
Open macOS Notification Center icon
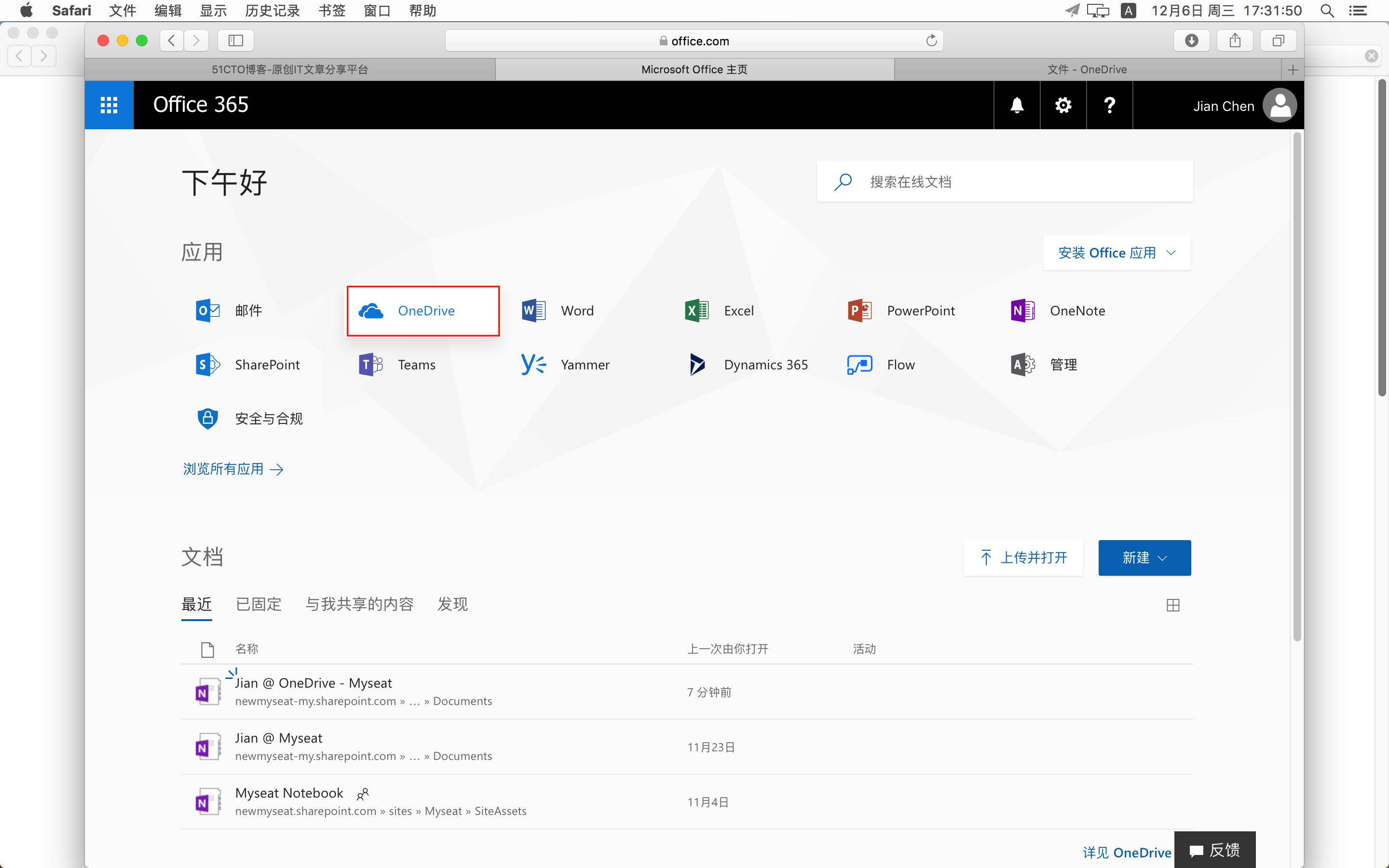(x=1358, y=10)
